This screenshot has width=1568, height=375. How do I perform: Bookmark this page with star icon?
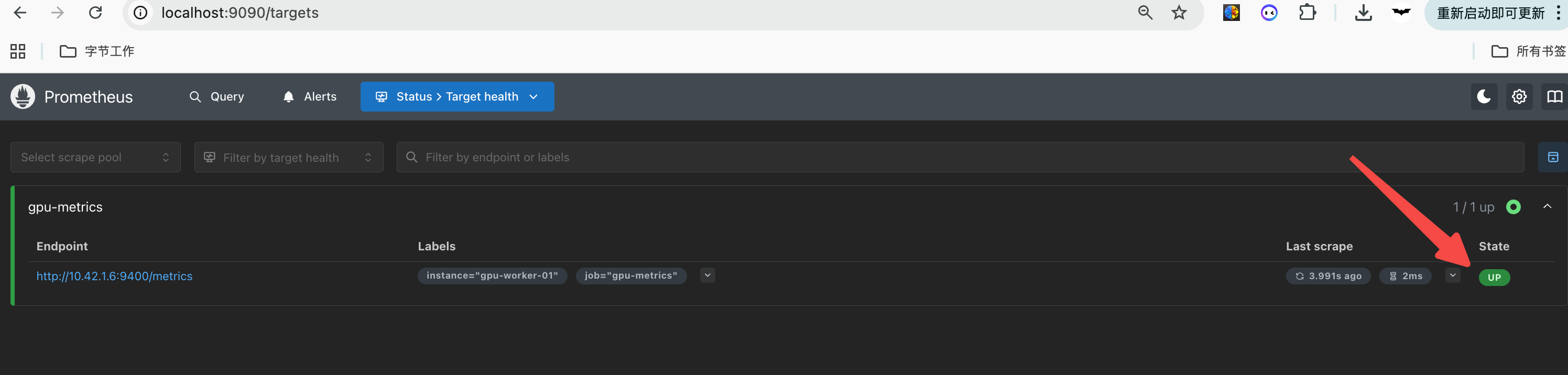1179,13
